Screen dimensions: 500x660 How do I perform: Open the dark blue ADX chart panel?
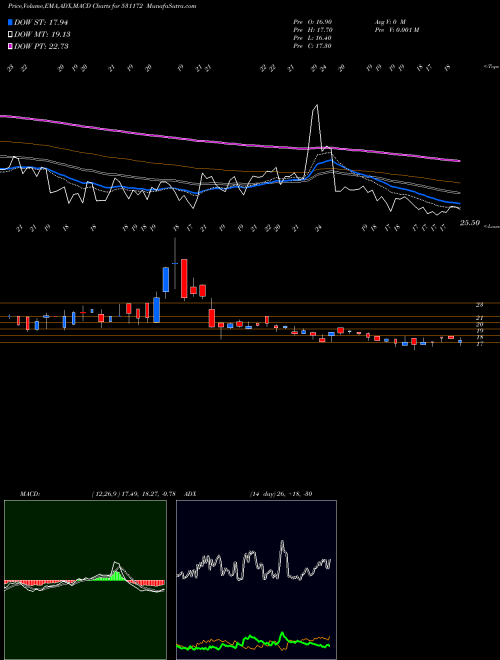coord(256,580)
